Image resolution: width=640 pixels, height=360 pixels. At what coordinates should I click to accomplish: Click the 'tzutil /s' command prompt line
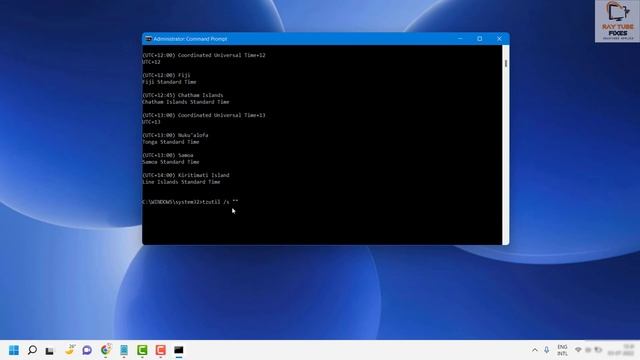point(190,202)
